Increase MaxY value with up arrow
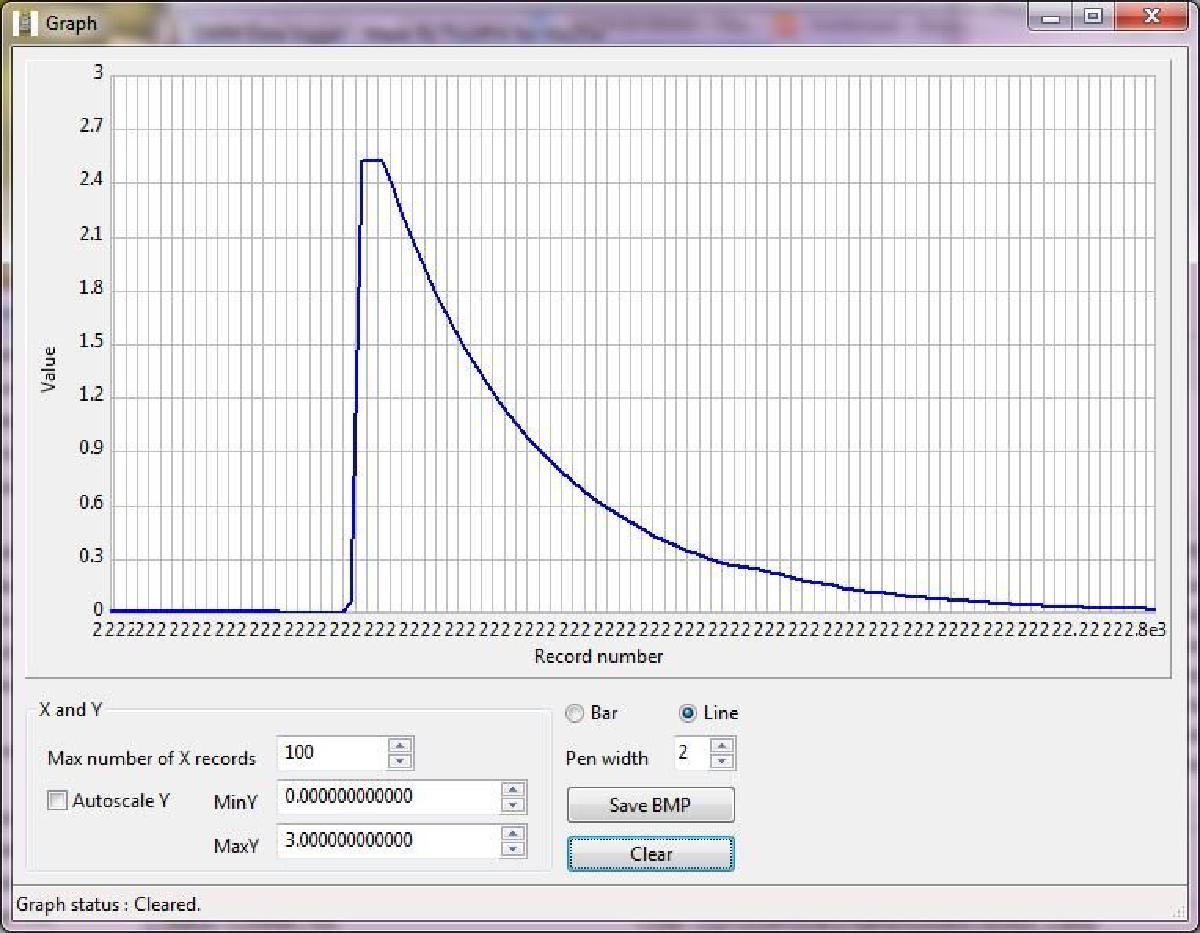Image resolution: width=1200 pixels, height=933 pixels. [513, 833]
